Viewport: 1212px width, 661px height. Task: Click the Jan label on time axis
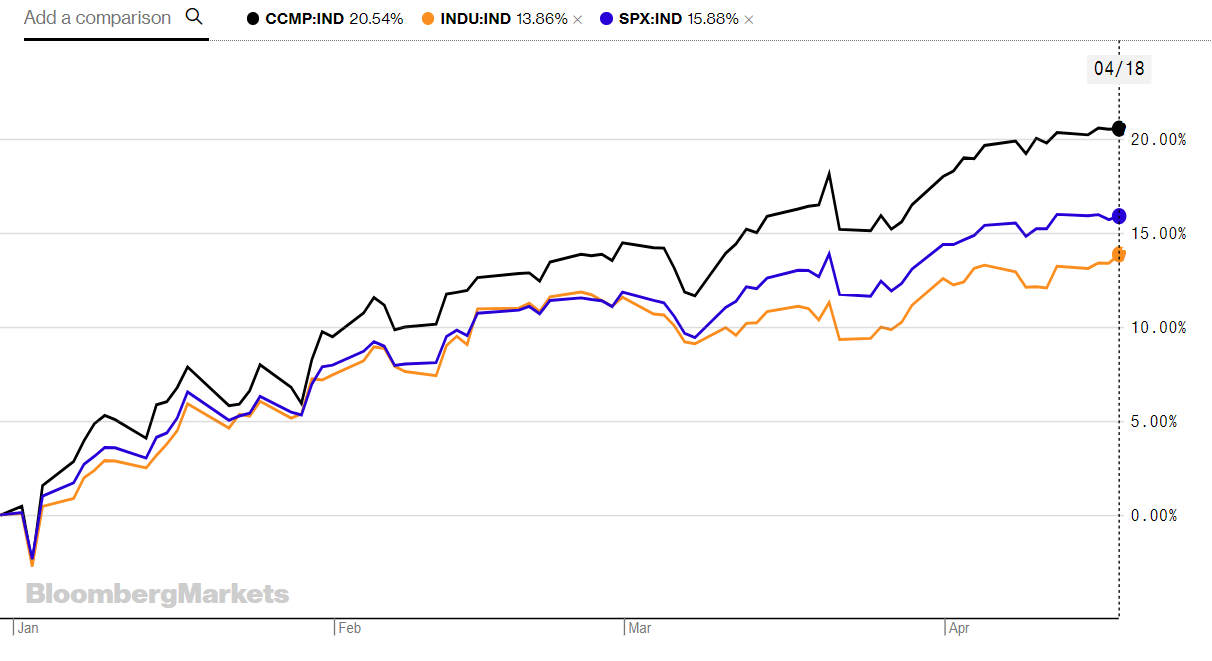pyautogui.click(x=28, y=629)
